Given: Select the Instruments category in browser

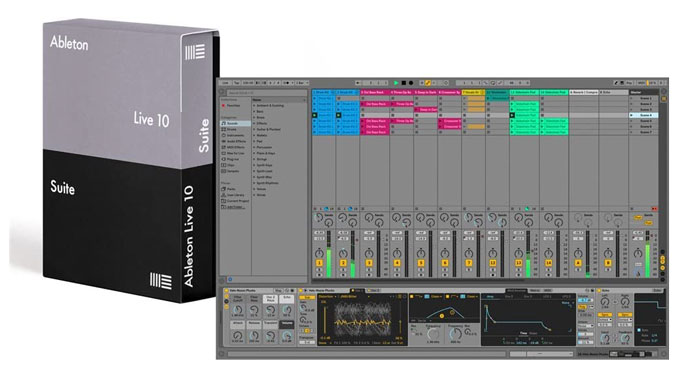Looking at the screenshot, I should click(x=236, y=135).
